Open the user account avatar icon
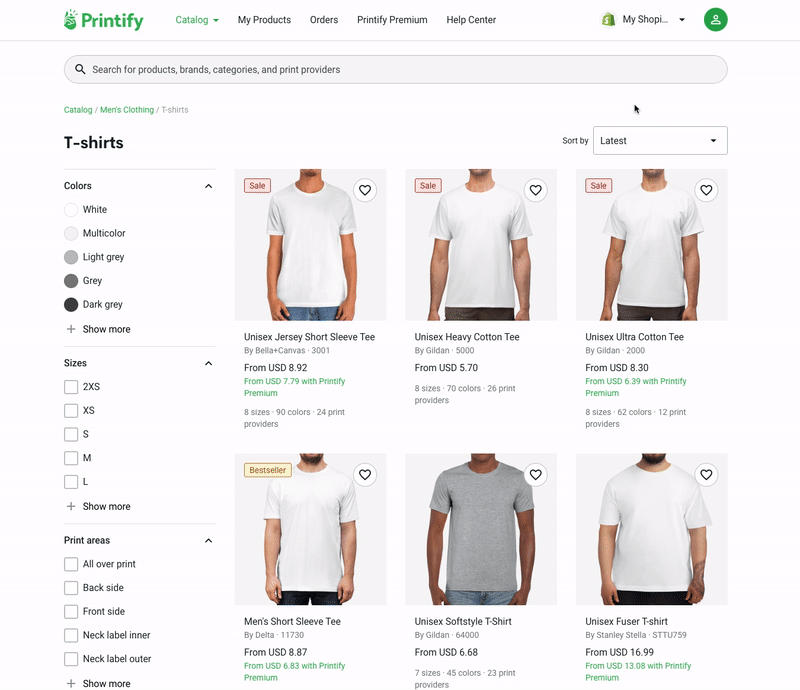 [x=715, y=20]
